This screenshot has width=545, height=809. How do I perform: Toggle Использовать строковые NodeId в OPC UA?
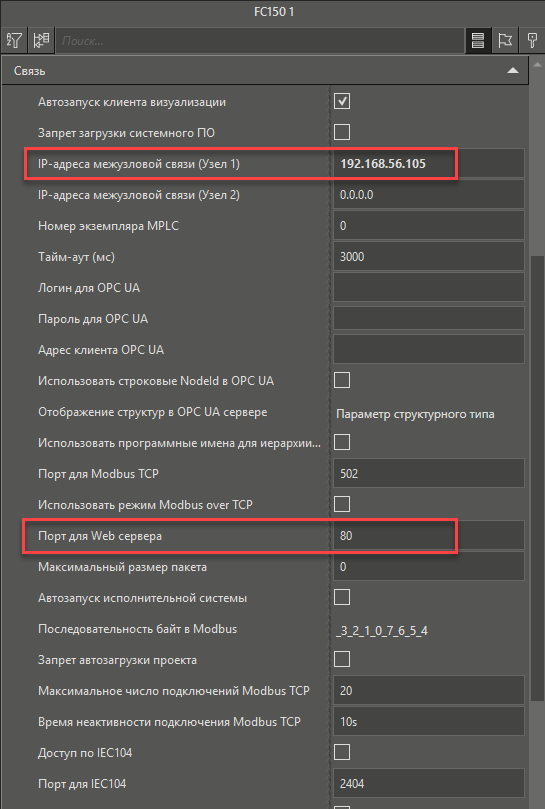click(x=342, y=380)
